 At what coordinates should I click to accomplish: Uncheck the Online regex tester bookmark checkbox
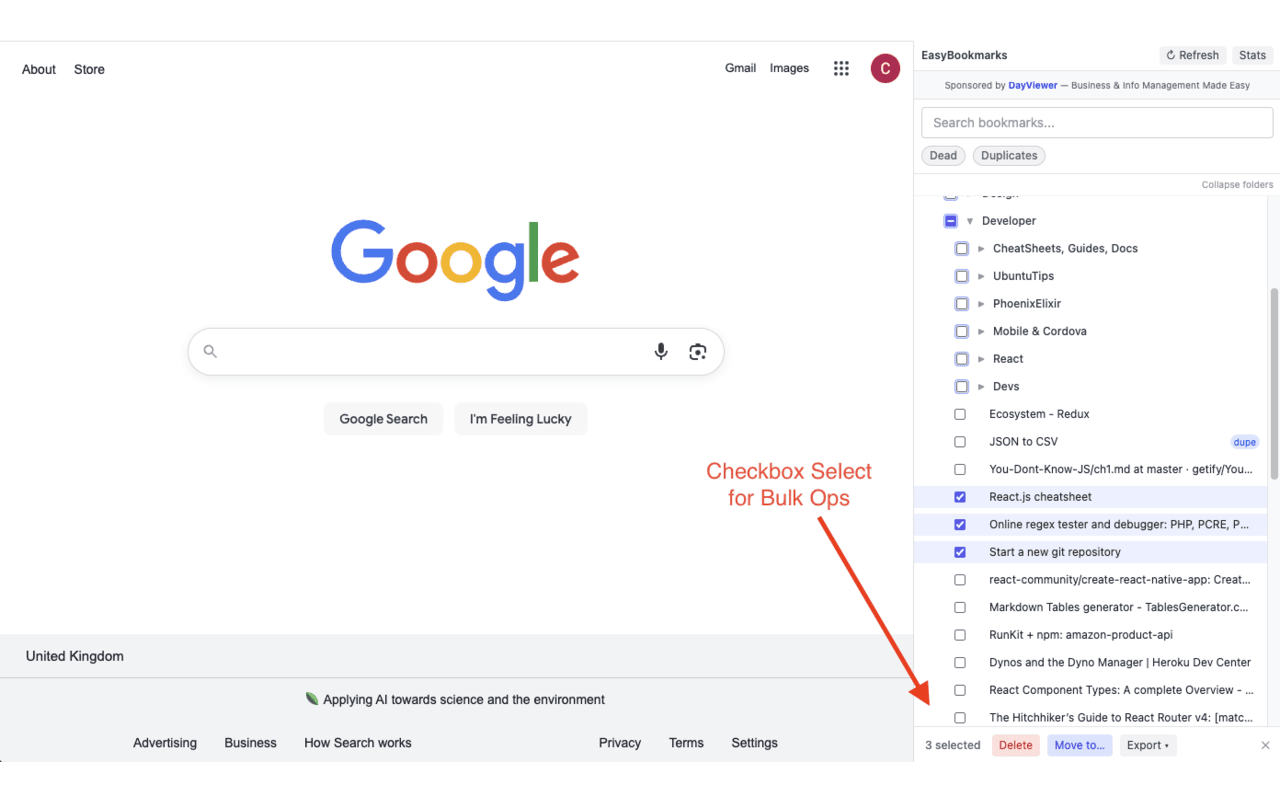960,524
